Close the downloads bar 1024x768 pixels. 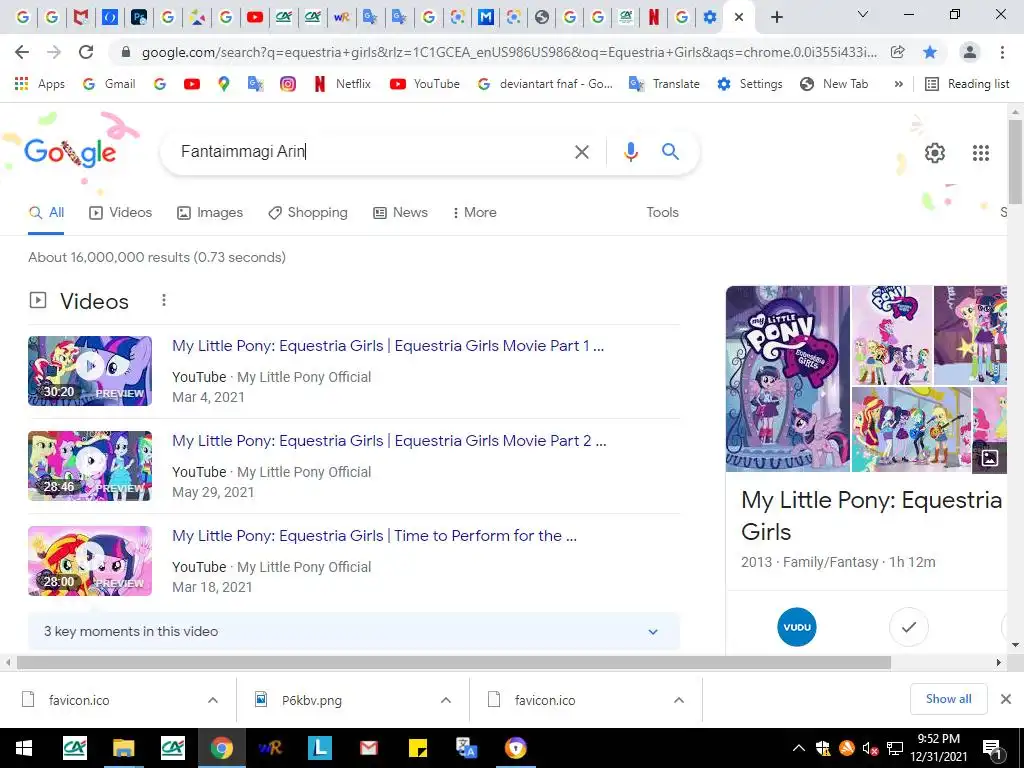1006,699
